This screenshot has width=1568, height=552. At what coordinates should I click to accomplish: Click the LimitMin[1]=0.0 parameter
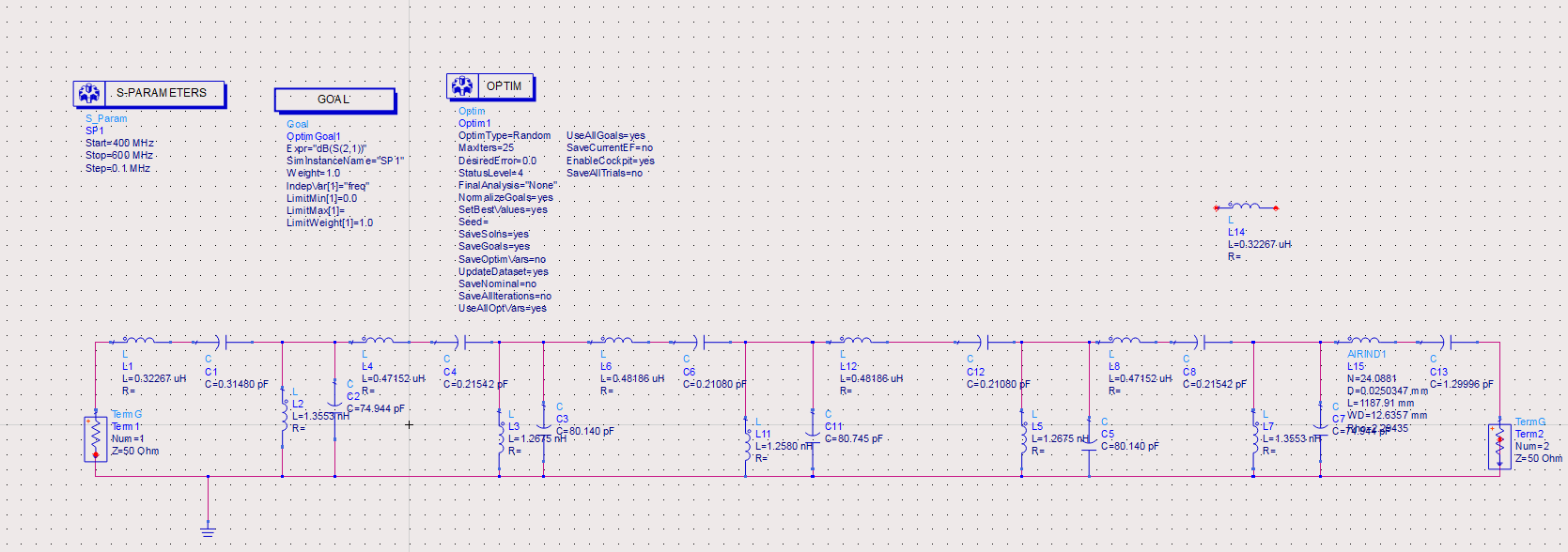(x=322, y=199)
